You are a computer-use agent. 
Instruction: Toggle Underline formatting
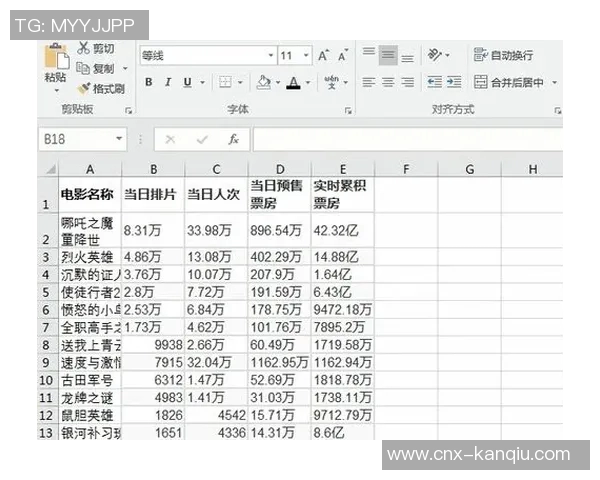(188, 82)
